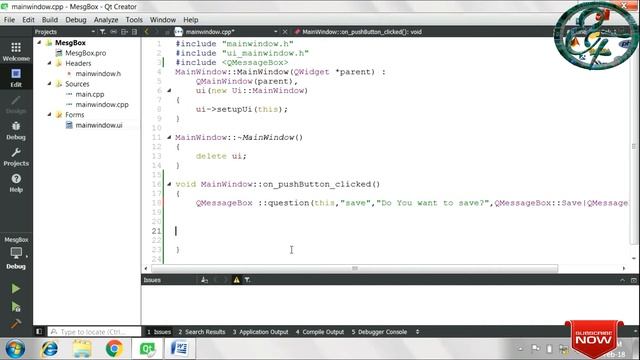640x360 pixels.
Task: Open MesgBox kit selector
Action: (x=16, y=253)
